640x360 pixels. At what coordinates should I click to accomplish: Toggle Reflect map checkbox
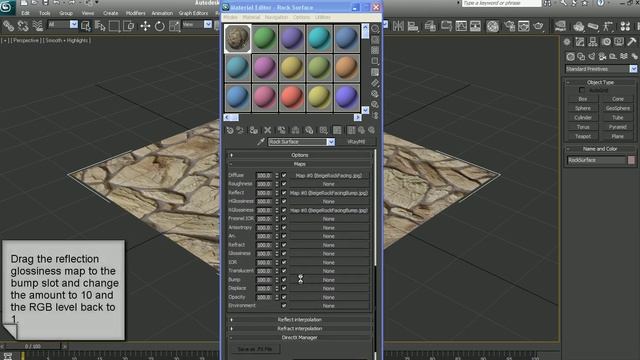pyautogui.click(x=284, y=193)
